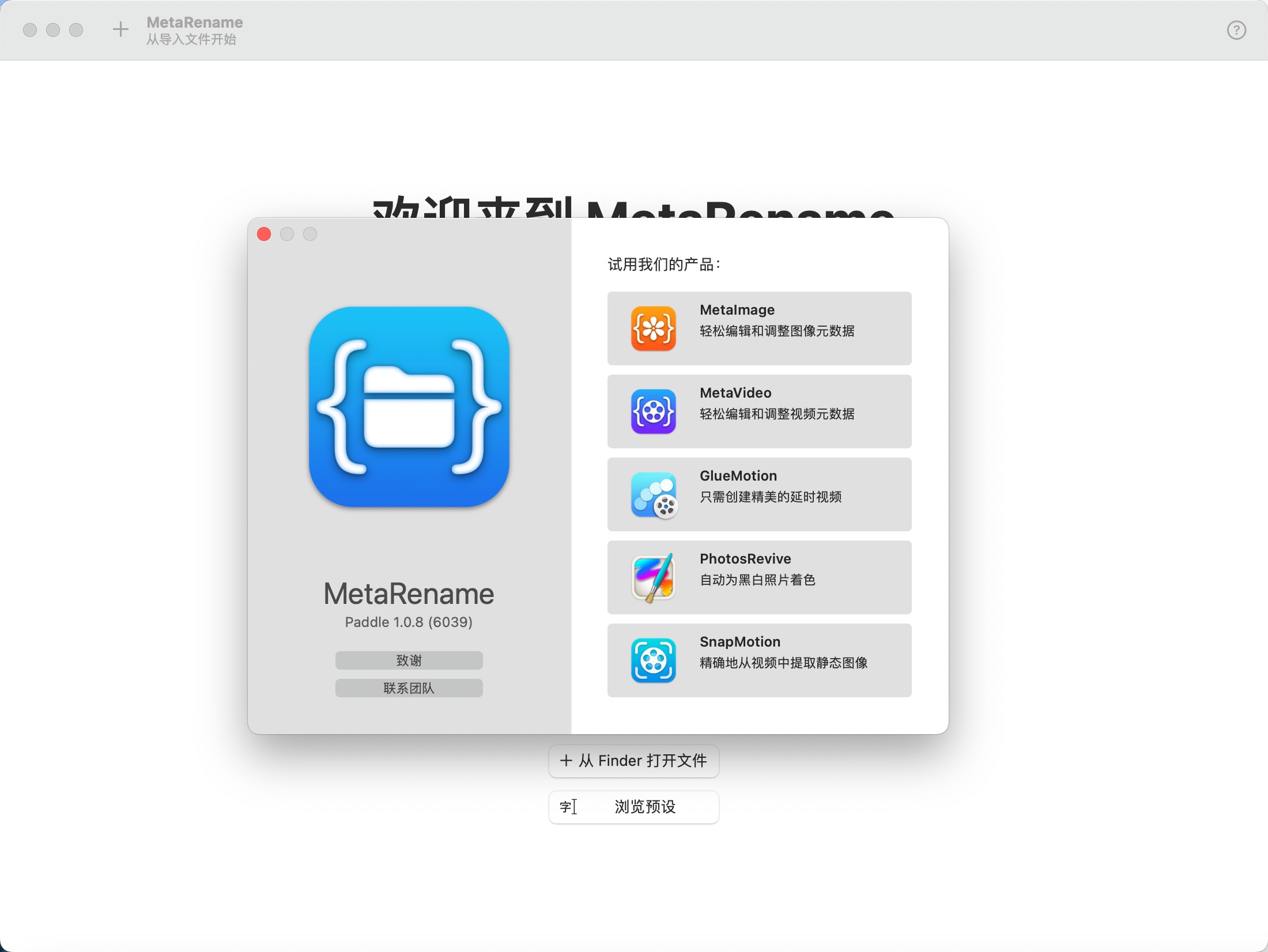Click version text Paddle 1.0.8 (6039)
This screenshot has height=952, width=1268.
[409, 622]
